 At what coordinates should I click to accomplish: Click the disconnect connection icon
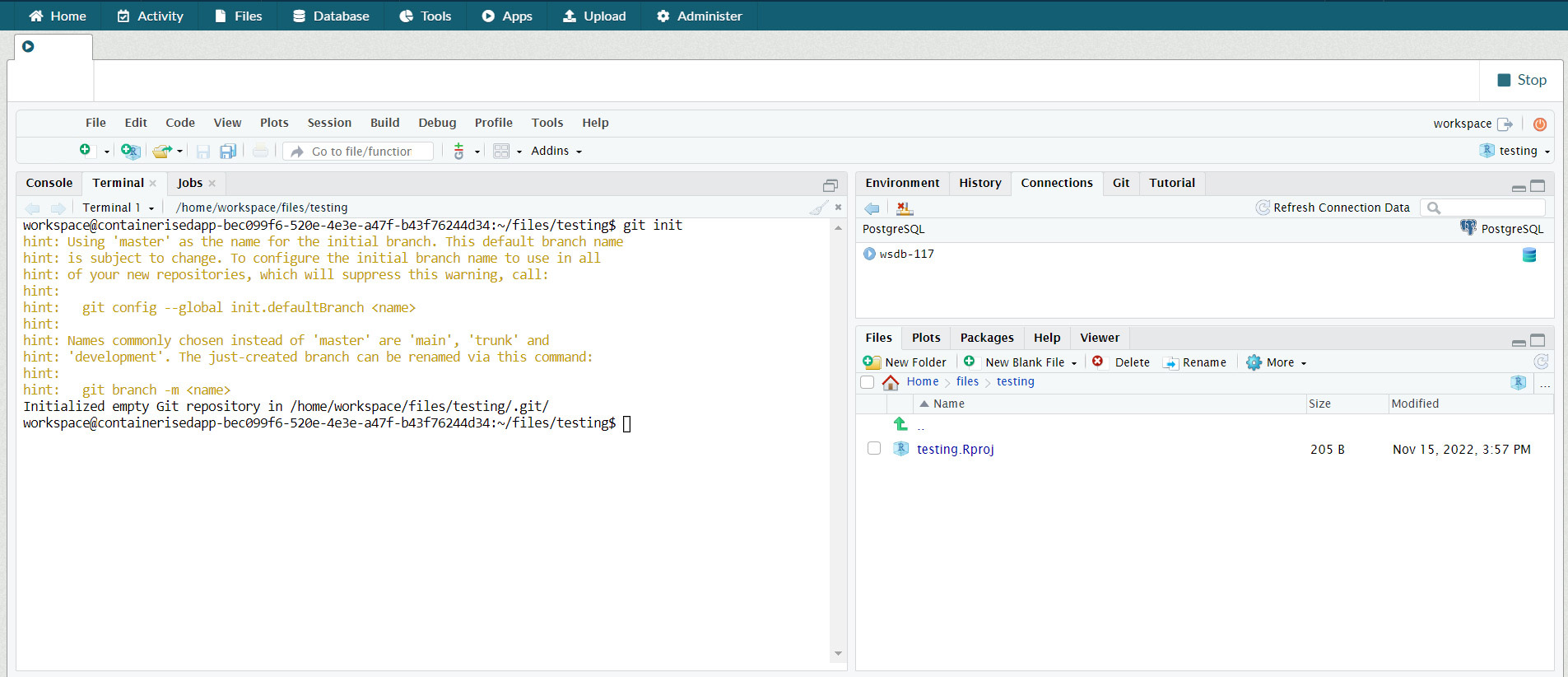click(905, 208)
